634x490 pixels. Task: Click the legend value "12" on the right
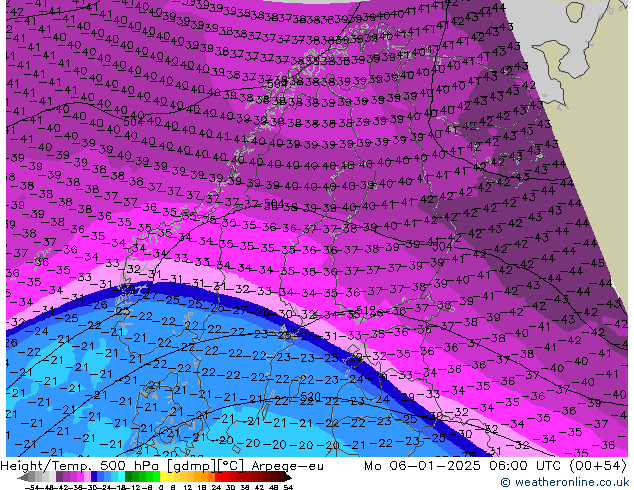tap(188, 488)
